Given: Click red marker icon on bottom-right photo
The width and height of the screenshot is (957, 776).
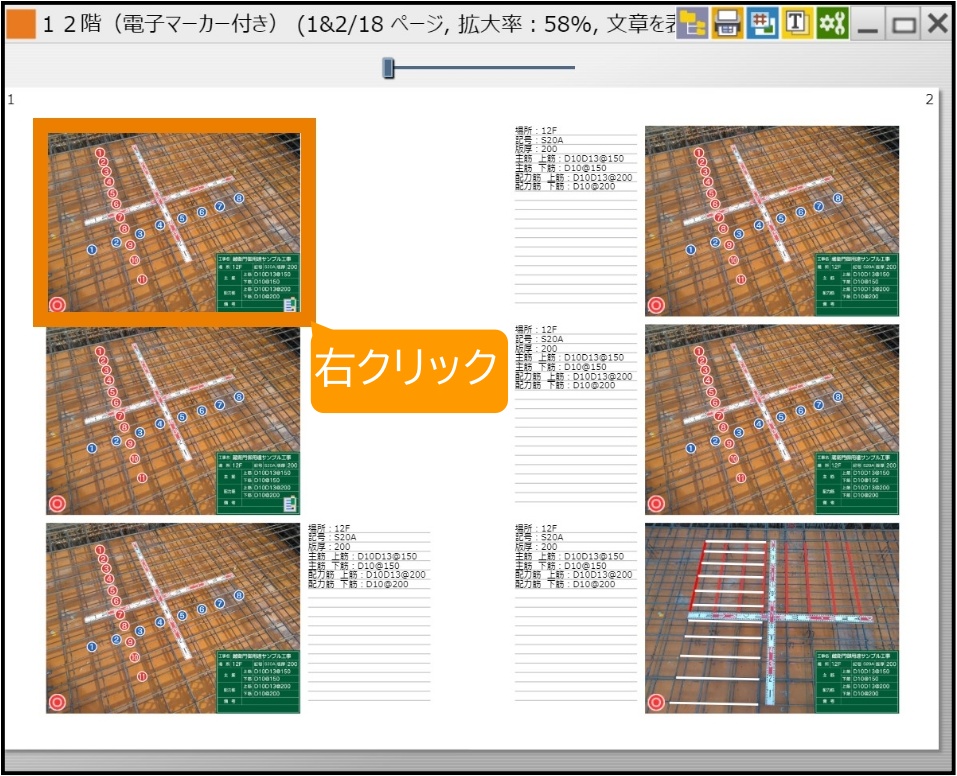Looking at the screenshot, I should point(656,702).
